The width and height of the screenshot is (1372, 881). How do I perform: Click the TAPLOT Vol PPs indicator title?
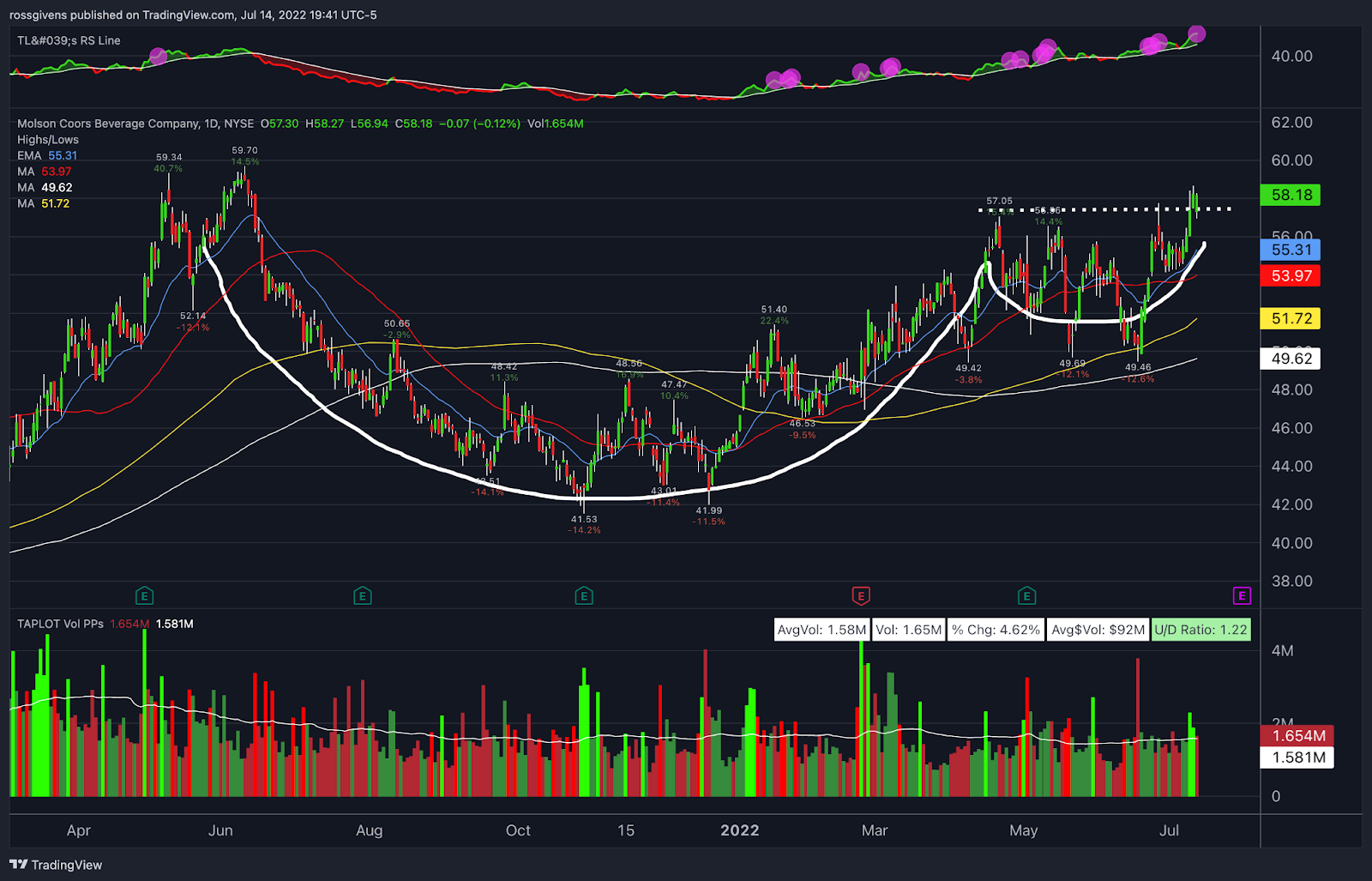60,624
